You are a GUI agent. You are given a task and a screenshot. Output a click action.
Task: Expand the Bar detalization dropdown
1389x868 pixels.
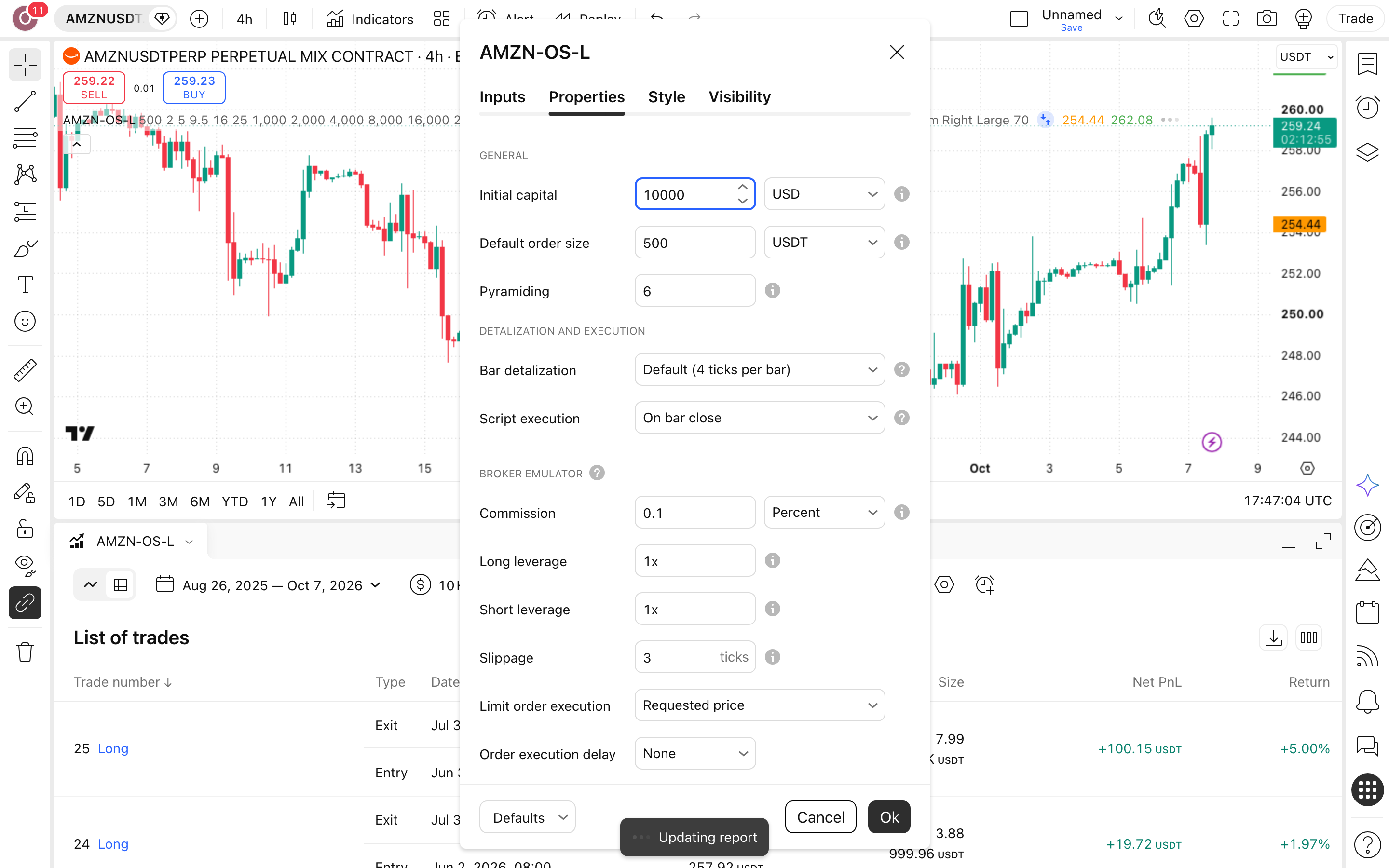(759, 370)
